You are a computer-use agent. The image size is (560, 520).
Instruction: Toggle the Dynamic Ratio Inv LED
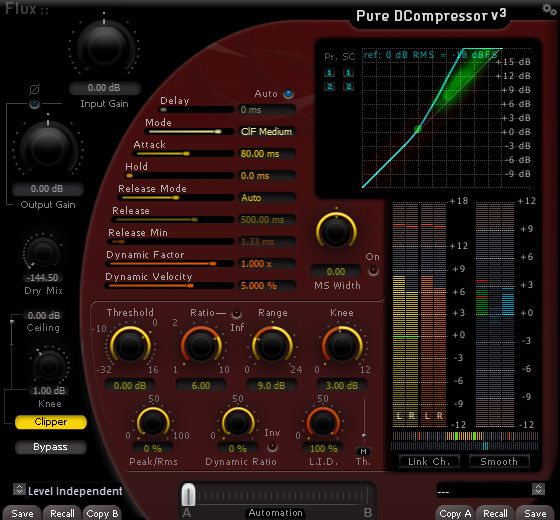[x=272, y=446]
